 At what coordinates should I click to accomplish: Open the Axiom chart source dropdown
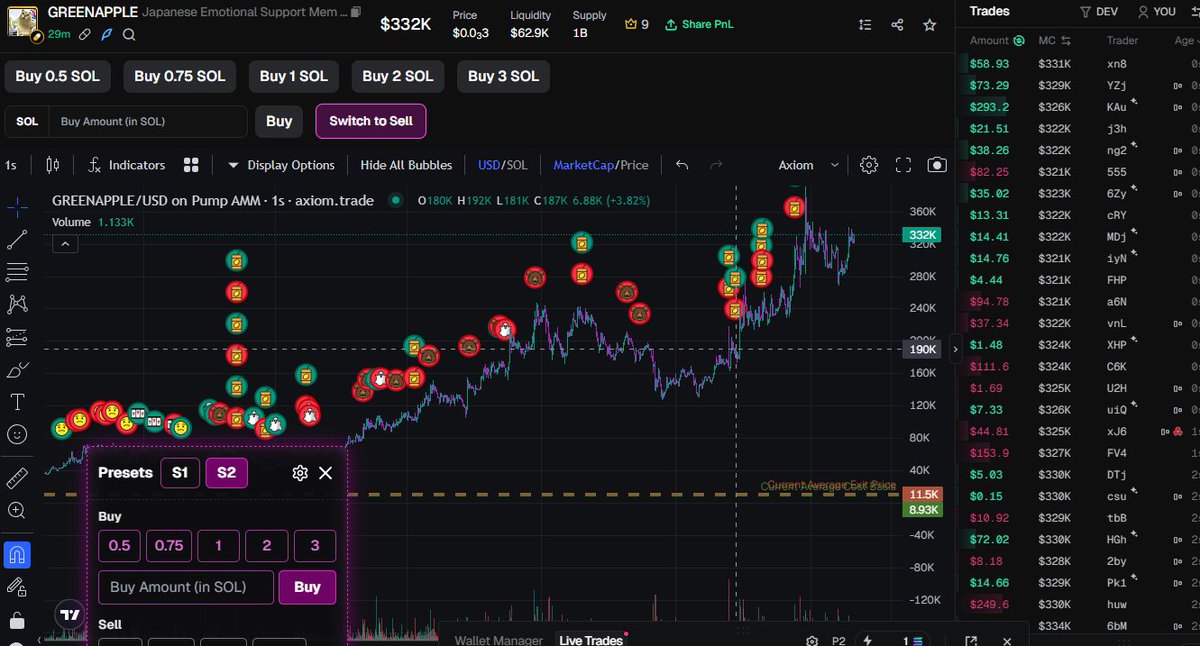tap(812, 165)
